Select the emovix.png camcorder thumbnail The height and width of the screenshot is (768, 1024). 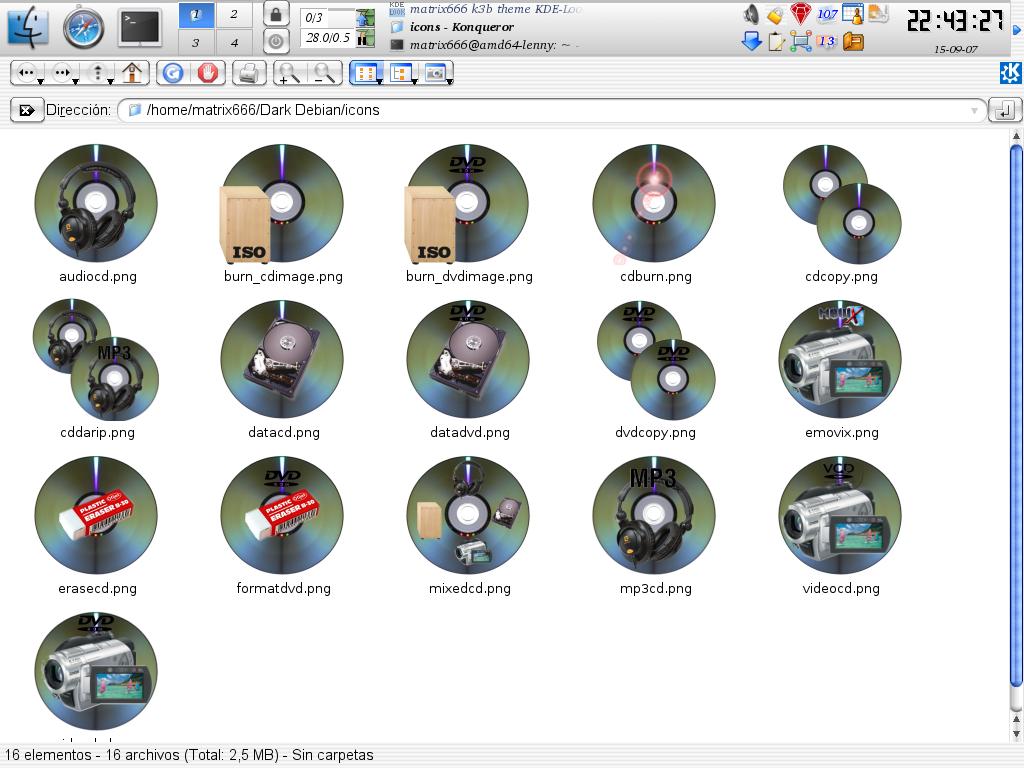[x=840, y=359]
